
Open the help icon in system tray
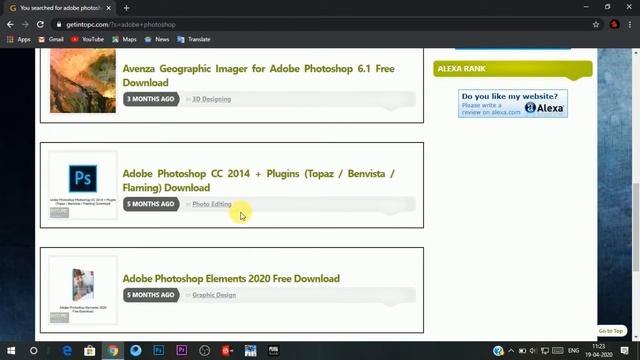498,351
